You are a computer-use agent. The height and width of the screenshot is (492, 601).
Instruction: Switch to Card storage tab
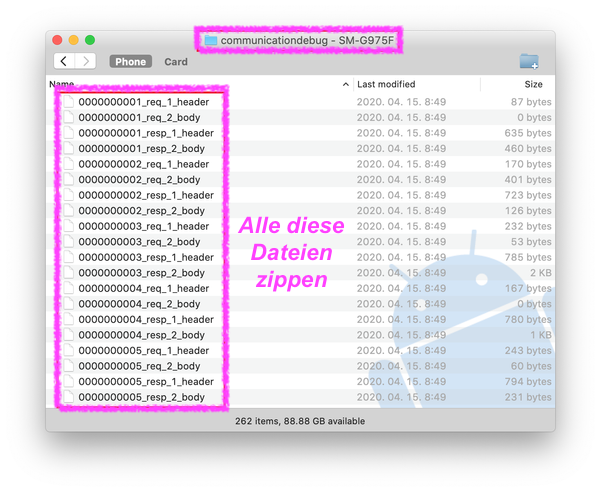point(176,62)
